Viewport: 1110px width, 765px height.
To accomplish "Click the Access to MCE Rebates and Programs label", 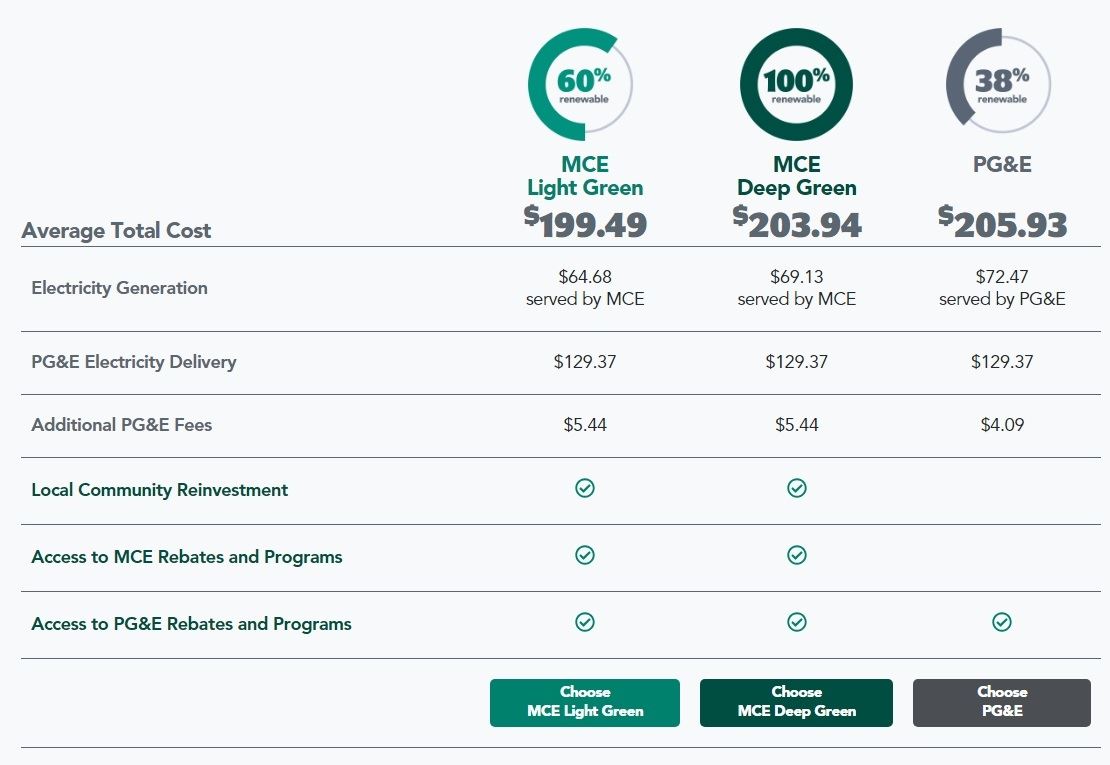I will click(187, 557).
